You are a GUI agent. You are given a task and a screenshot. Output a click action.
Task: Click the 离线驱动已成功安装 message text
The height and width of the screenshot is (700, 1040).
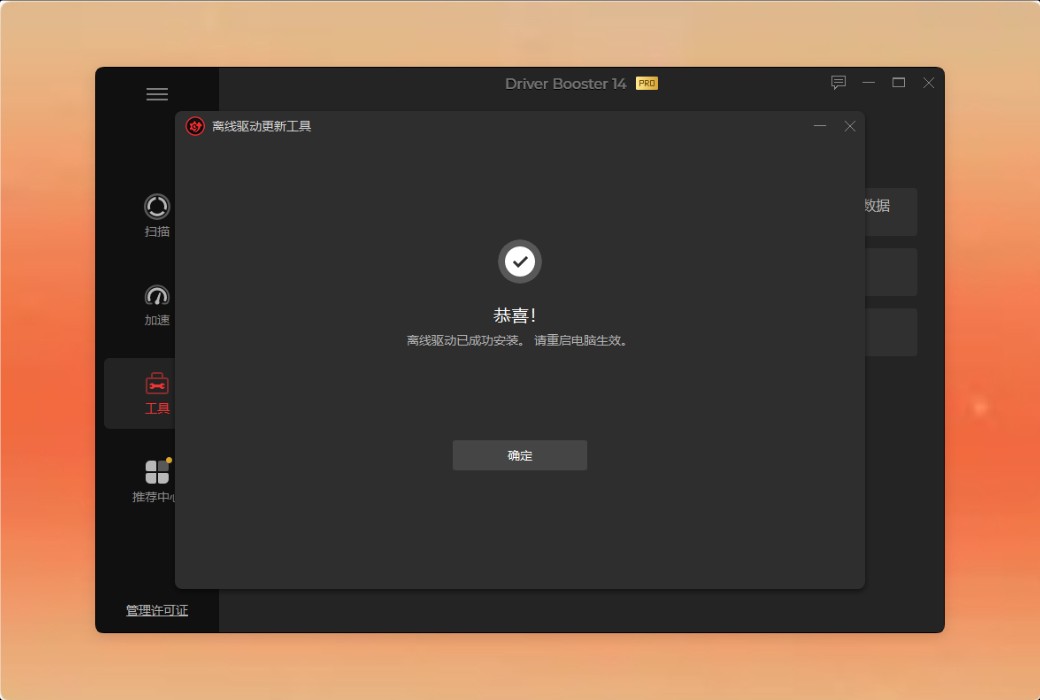[518, 340]
